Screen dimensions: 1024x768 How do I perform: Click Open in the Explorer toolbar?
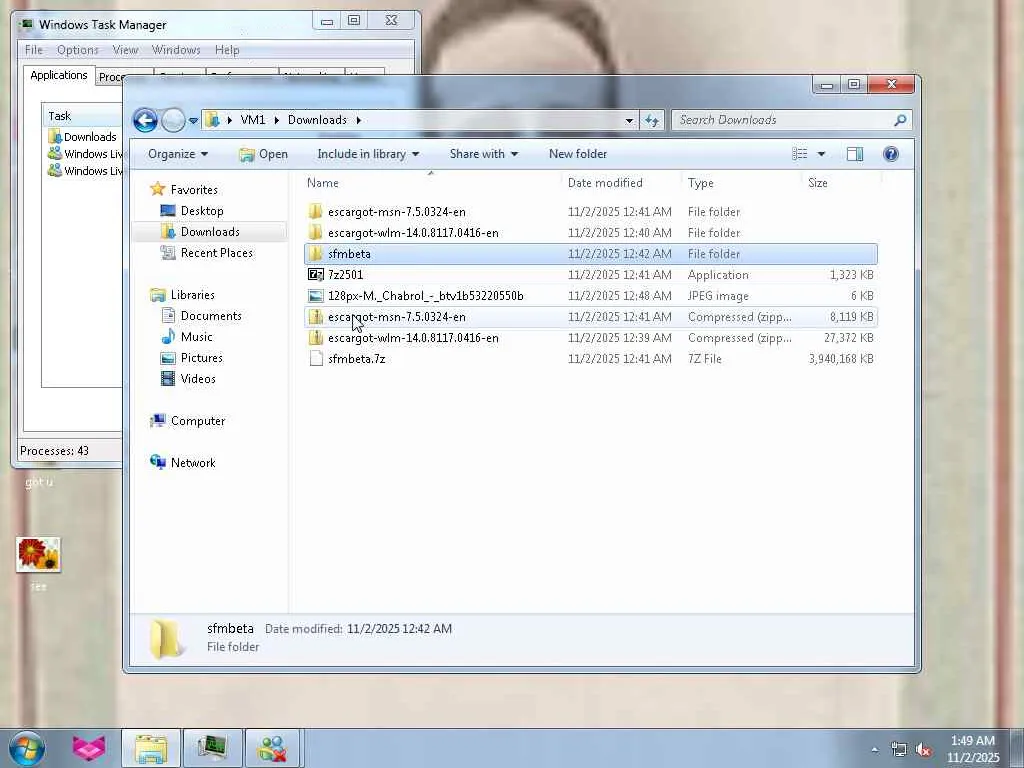pos(263,154)
